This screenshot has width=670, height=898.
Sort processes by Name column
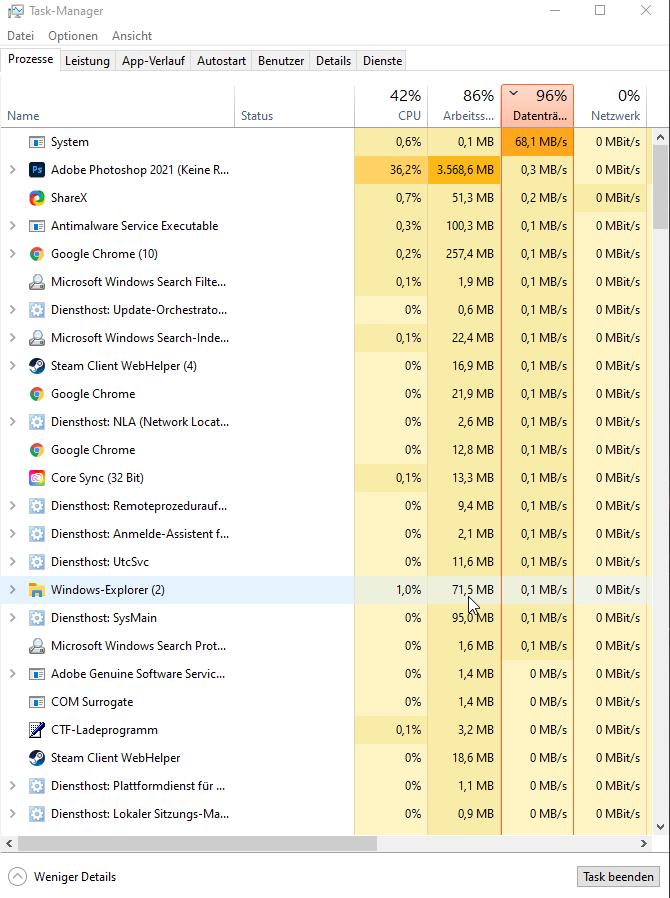pyautogui.click(x=118, y=106)
